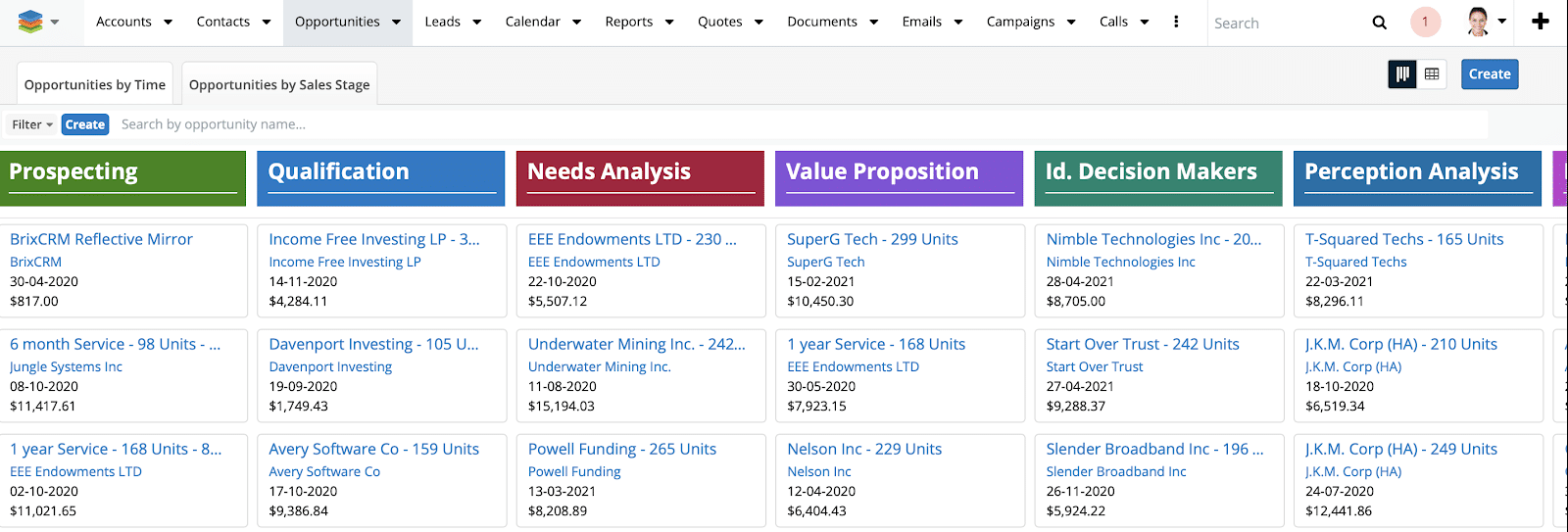This screenshot has height=532, width=1568.
Task: Expand the Quotes menu arrow
Action: pyautogui.click(x=758, y=22)
